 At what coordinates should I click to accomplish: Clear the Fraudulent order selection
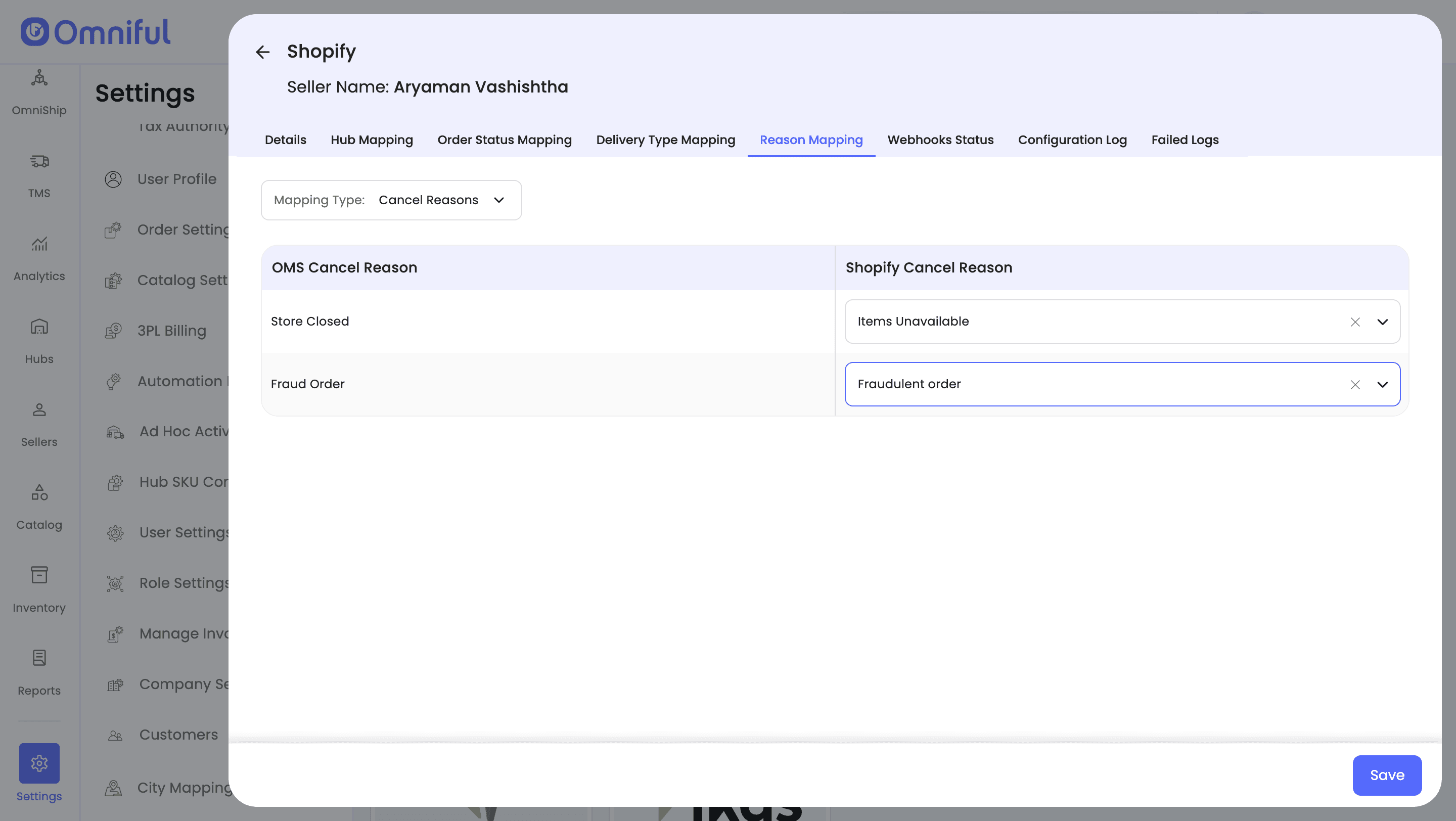tap(1355, 384)
